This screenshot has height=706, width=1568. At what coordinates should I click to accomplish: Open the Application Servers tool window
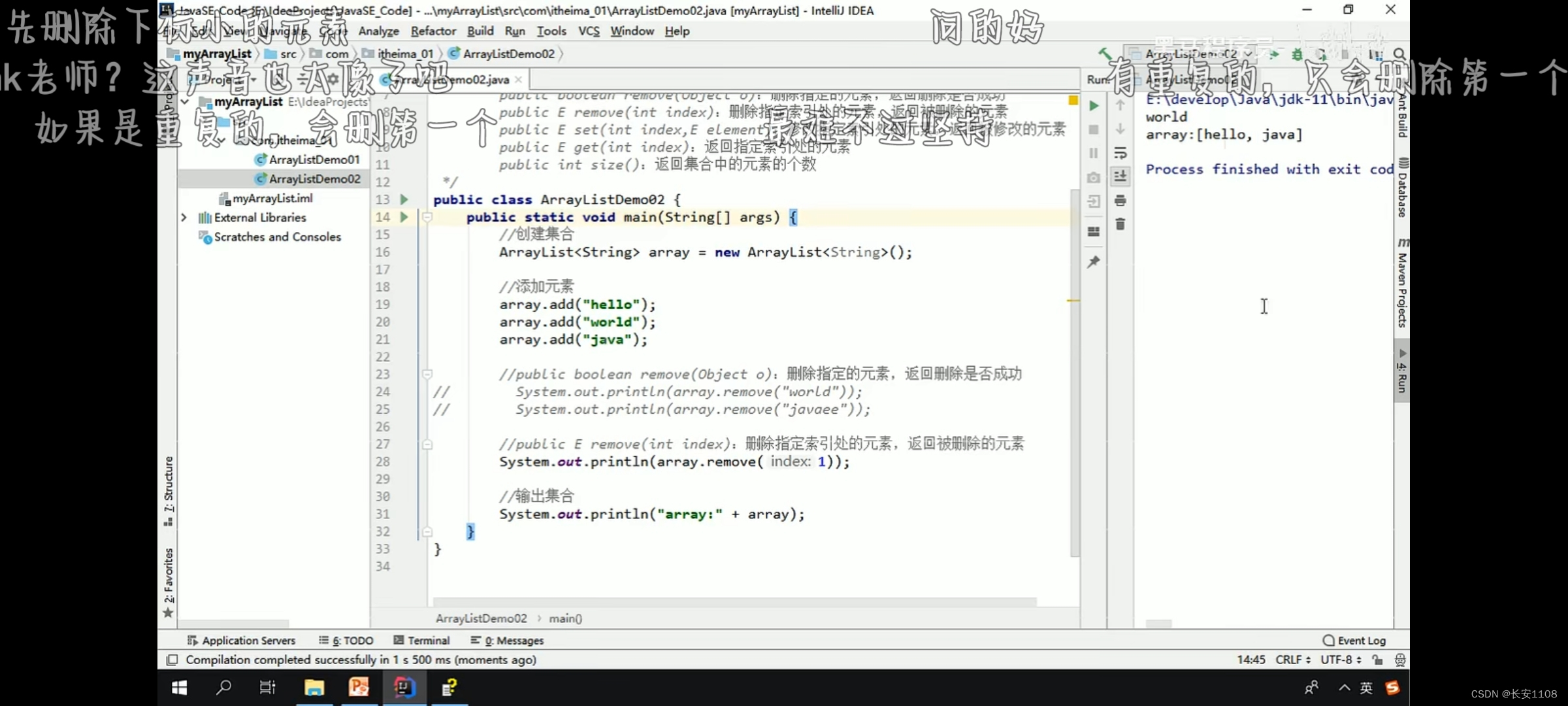click(x=241, y=641)
